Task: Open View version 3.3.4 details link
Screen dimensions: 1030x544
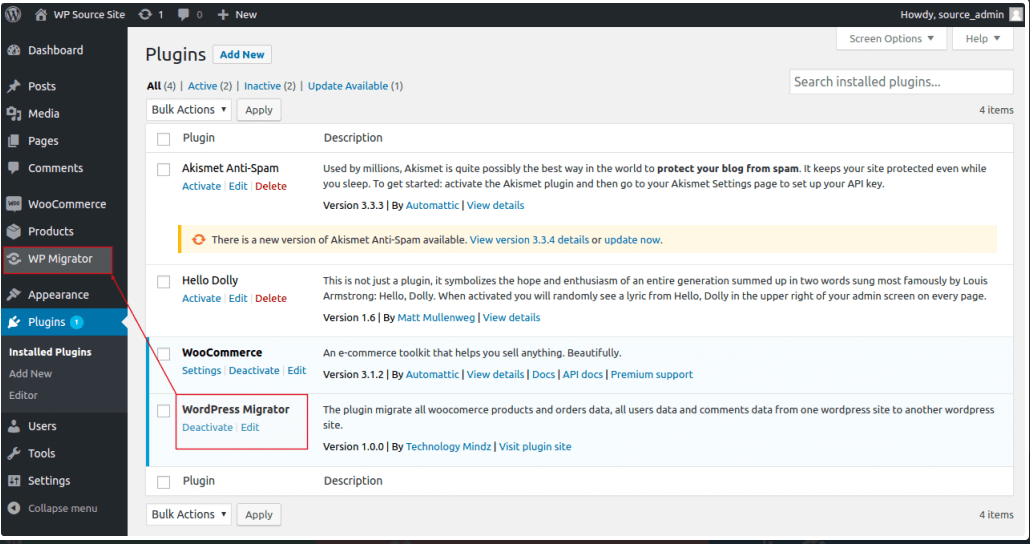Action: (x=529, y=240)
